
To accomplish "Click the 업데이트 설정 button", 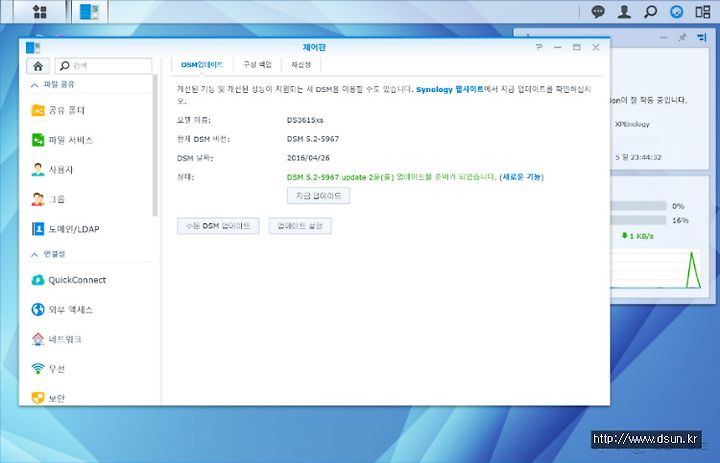I will tap(300, 226).
